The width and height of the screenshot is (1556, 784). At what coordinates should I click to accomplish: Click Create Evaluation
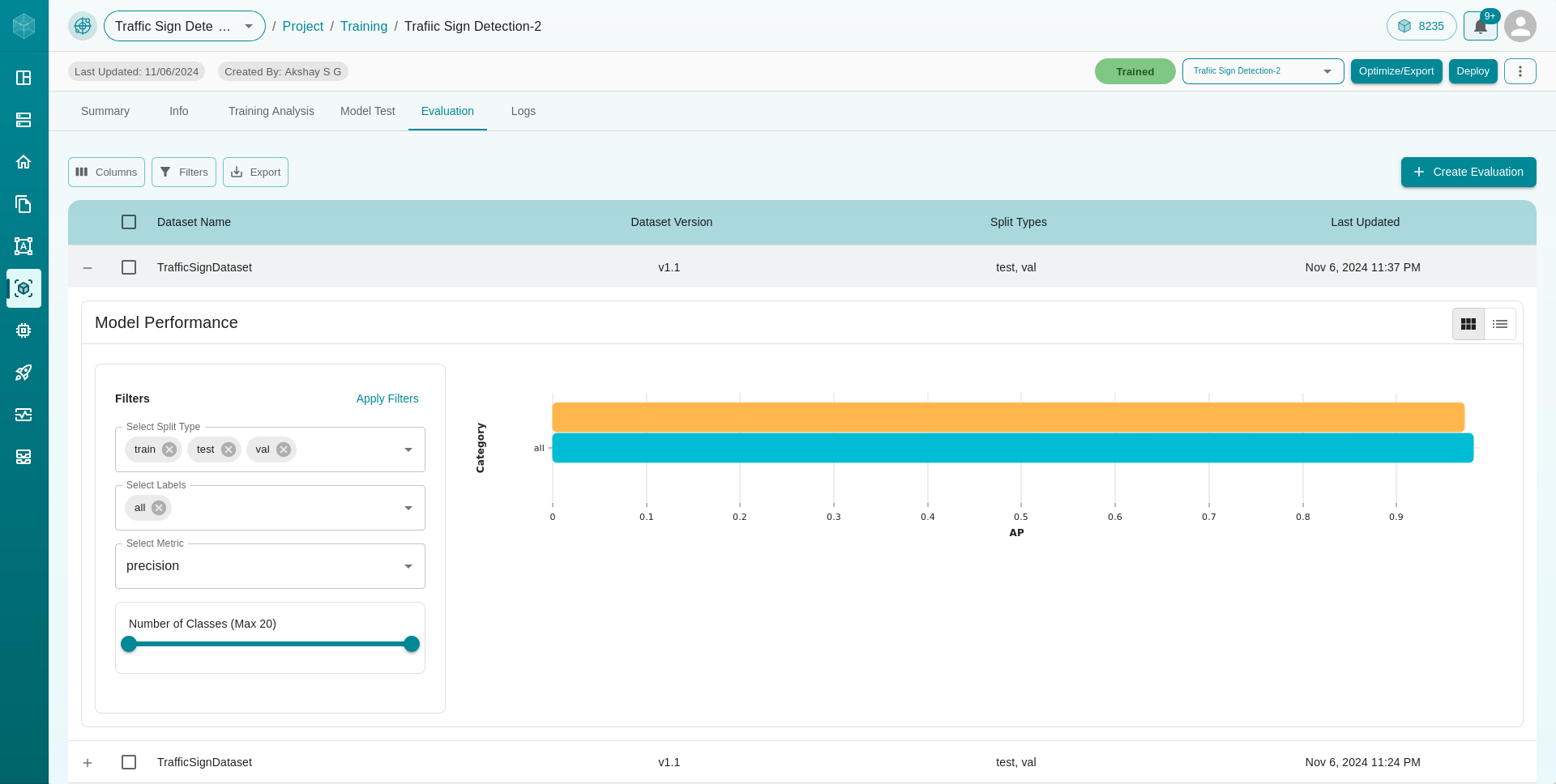tap(1468, 172)
